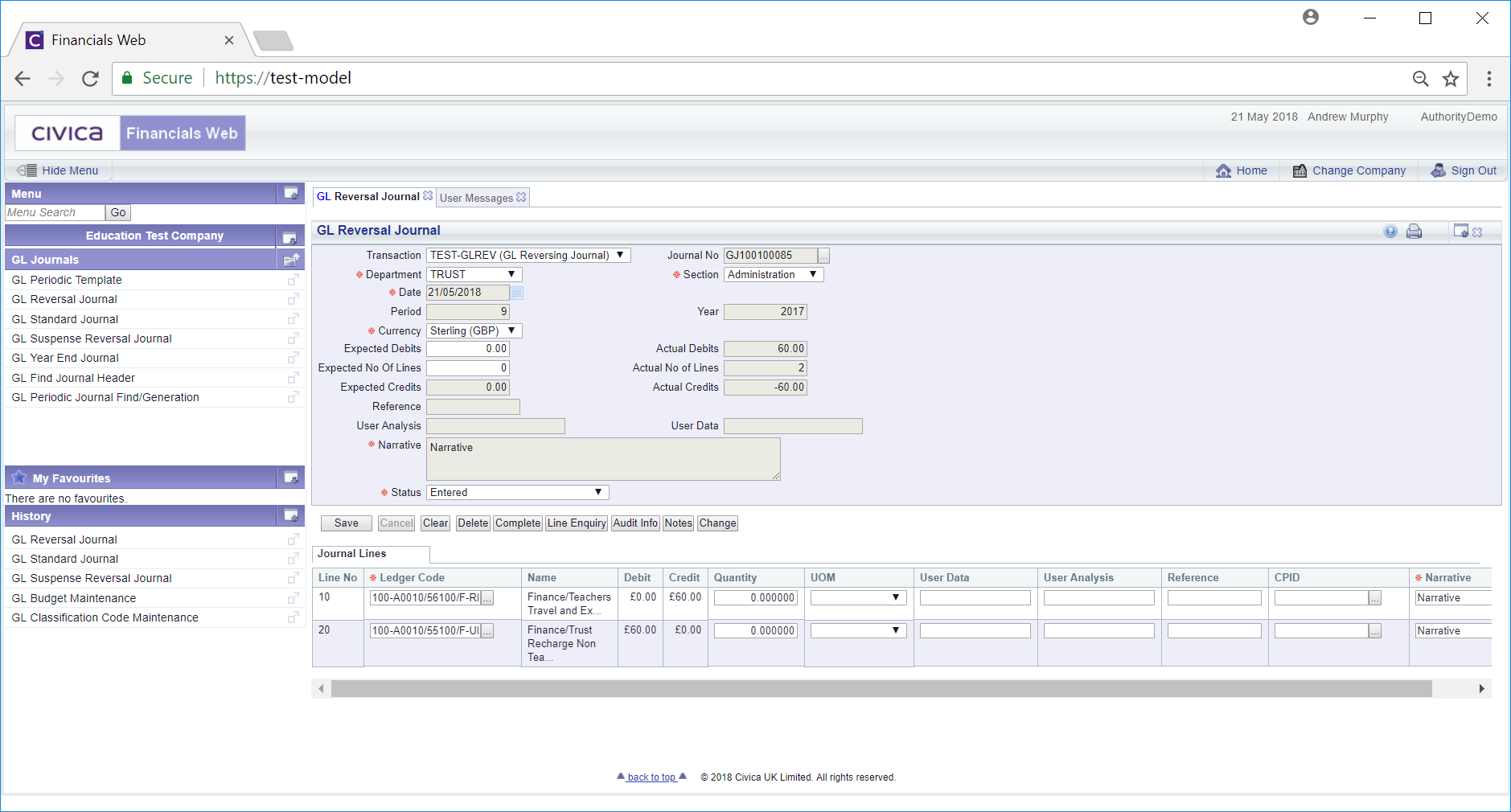Open GL Find Journal Header new window icon

pos(294,378)
